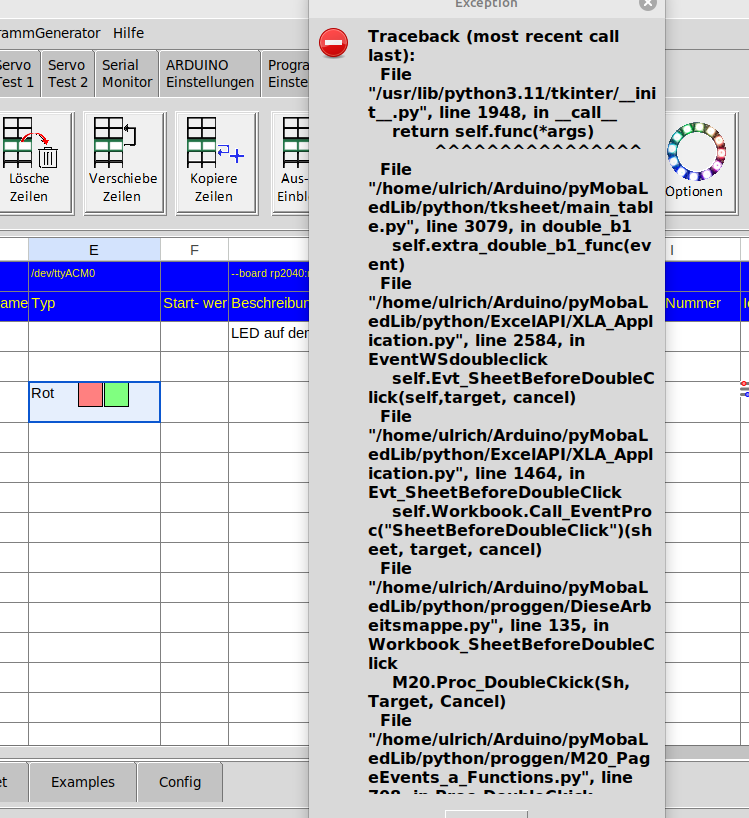Image resolution: width=749 pixels, height=818 pixels.
Task: Click the partly hidden Aus-/Einblenden rows icon
Action: [293, 162]
